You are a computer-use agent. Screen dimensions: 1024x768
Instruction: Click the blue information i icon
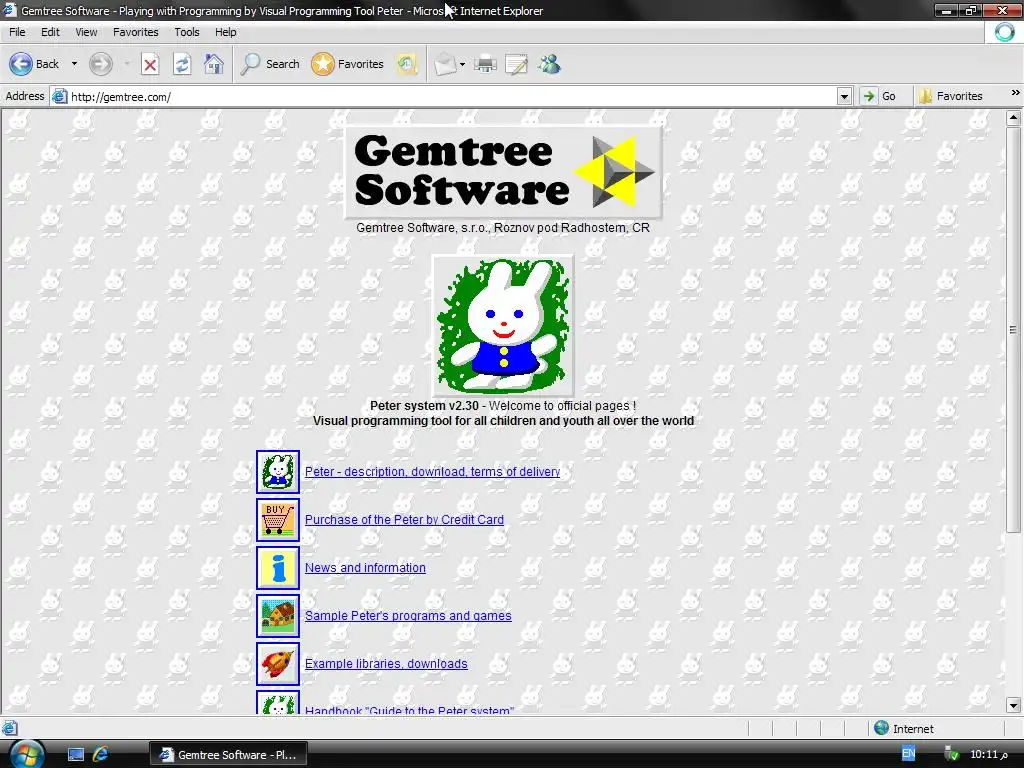tap(278, 568)
